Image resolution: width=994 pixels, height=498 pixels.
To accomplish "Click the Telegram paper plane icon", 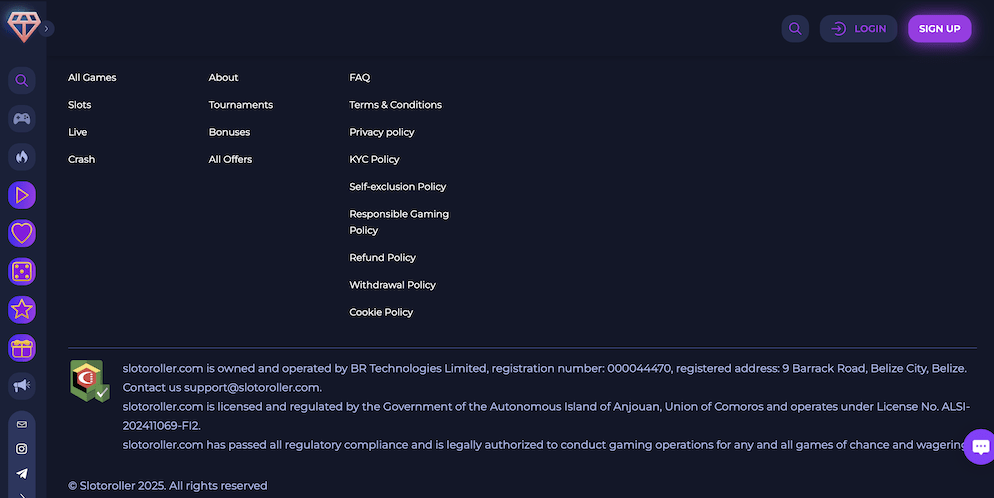I will click(x=22, y=473).
